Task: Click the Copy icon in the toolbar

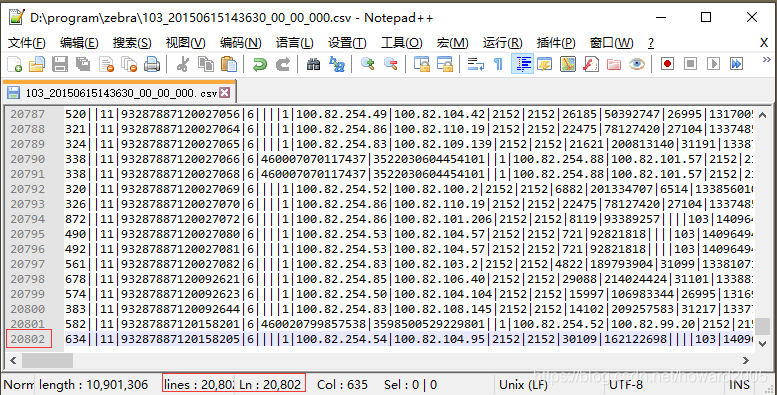Action: [x=206, y=64]
